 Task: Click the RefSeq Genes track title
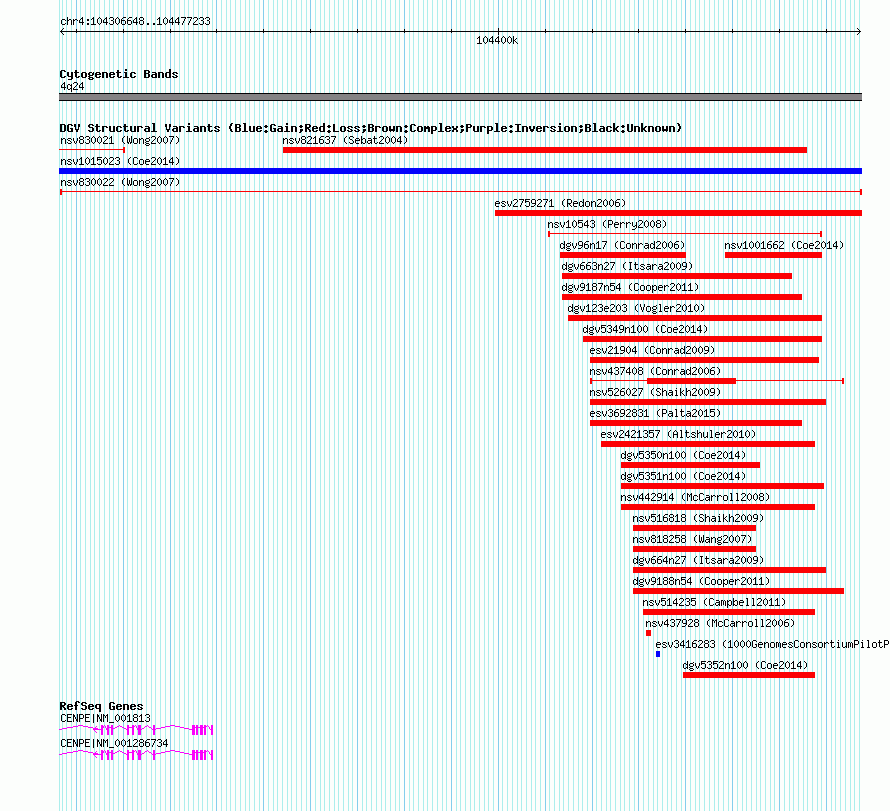[x=102, y=706]
